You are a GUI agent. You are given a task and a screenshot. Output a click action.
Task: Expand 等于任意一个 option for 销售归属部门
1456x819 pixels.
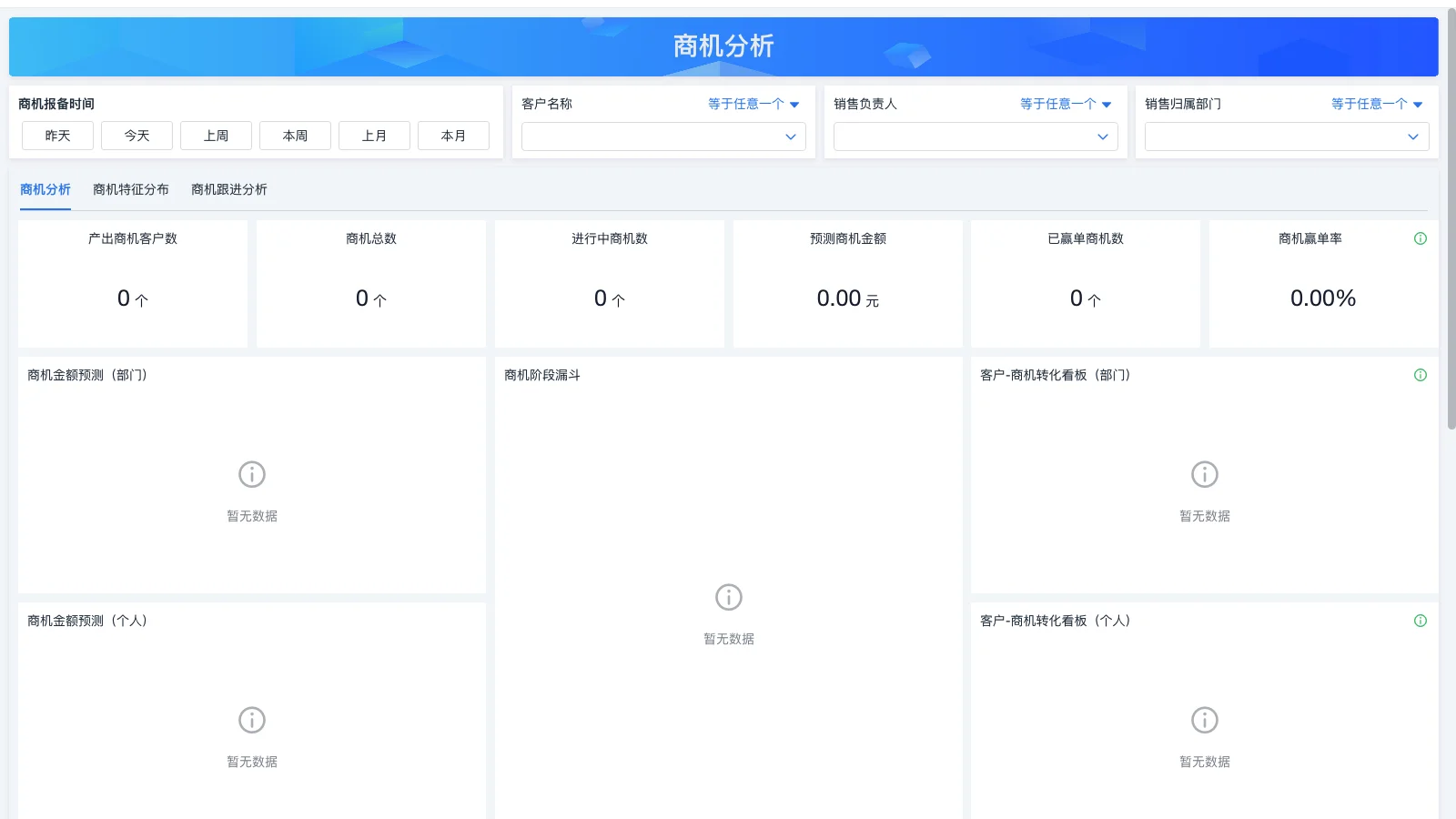click(x=1375, y=104)
